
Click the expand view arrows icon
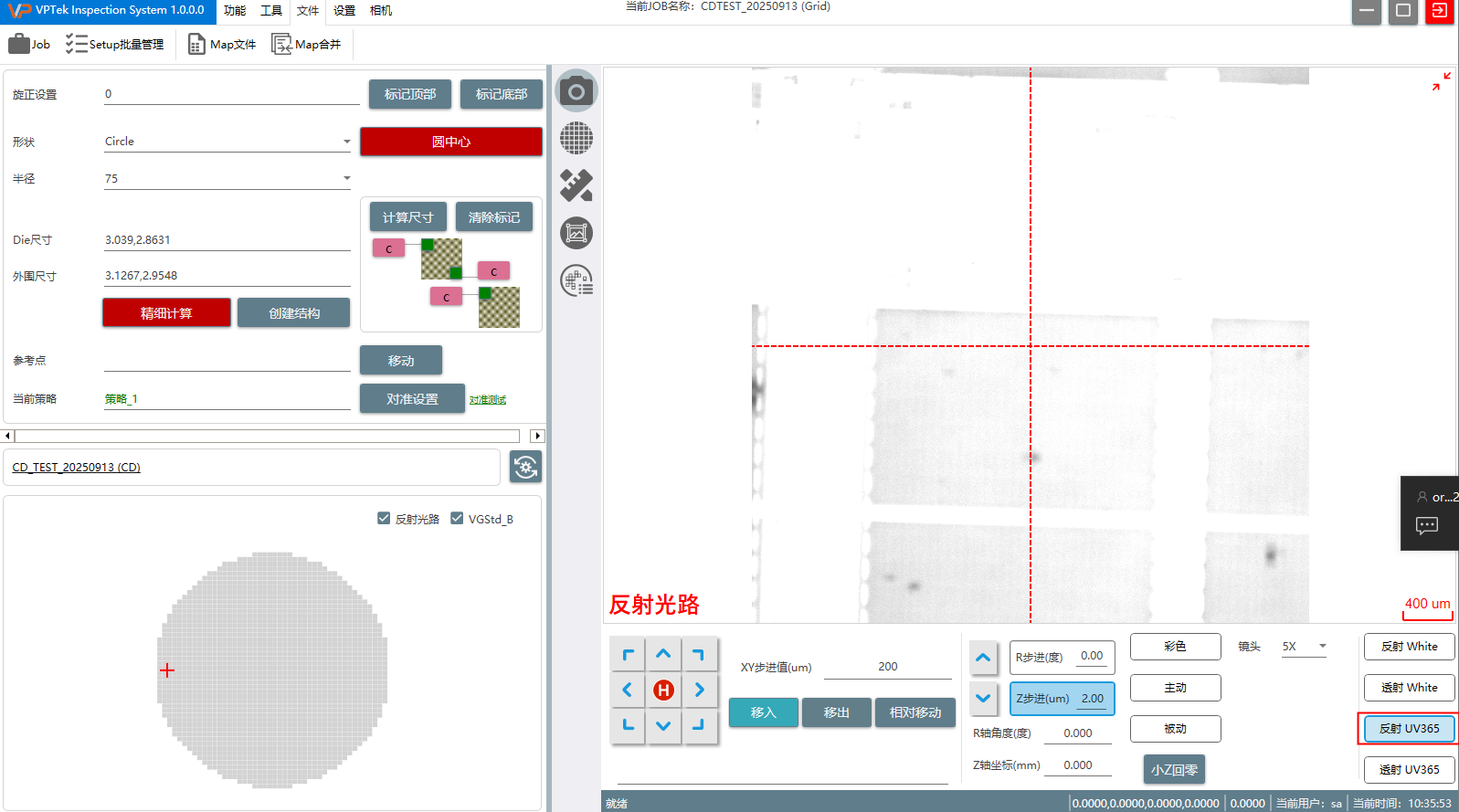(x=1441, y=81)
